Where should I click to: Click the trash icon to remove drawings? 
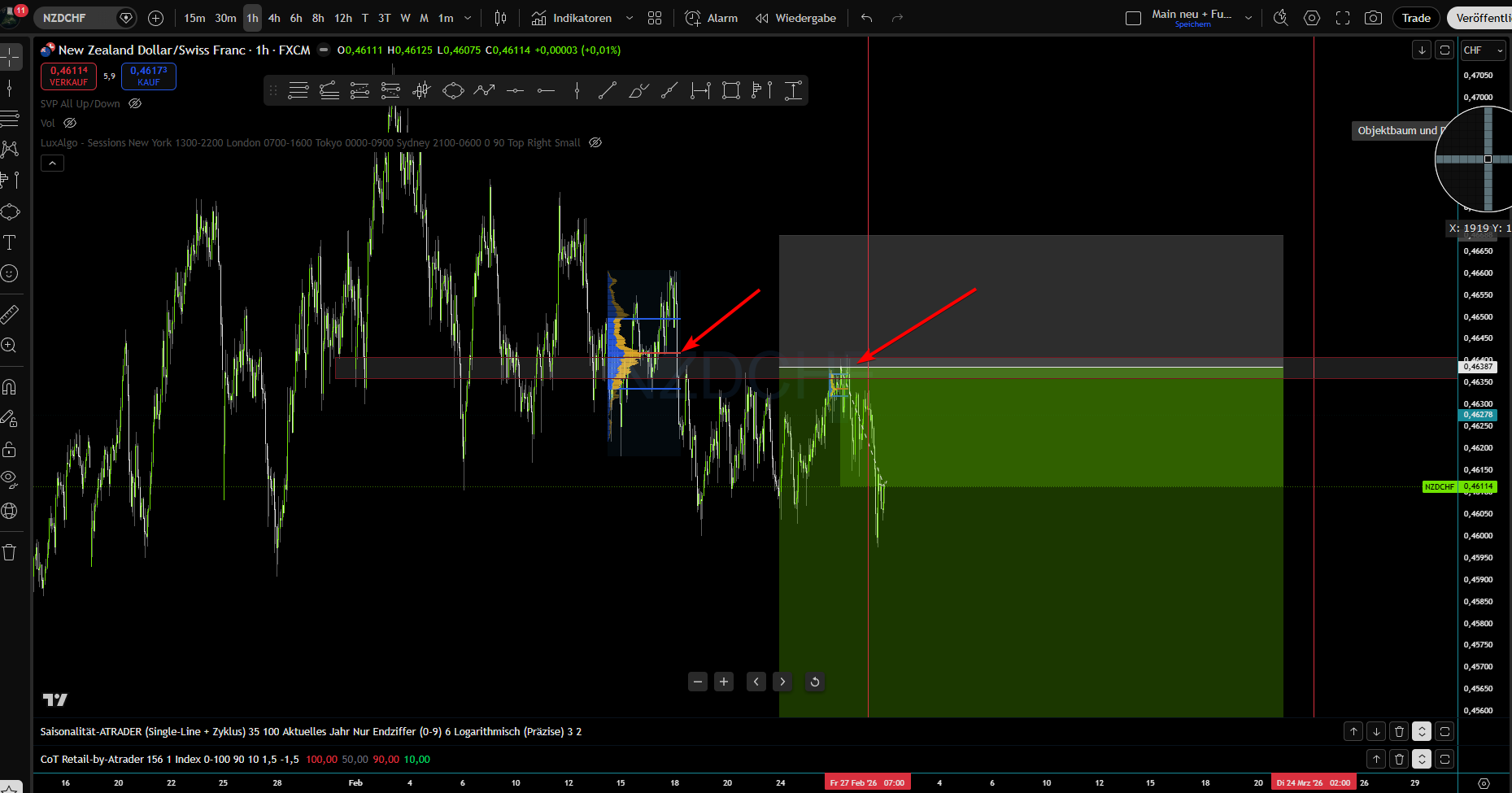tap(11, 551)
